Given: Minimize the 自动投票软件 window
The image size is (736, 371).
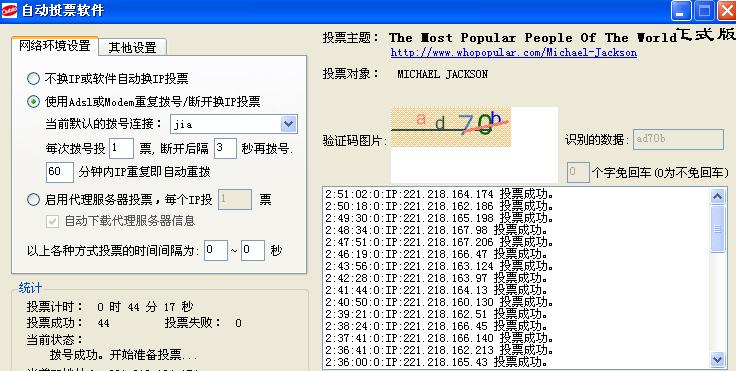Looking at the screenshot, I should point(681,10).
